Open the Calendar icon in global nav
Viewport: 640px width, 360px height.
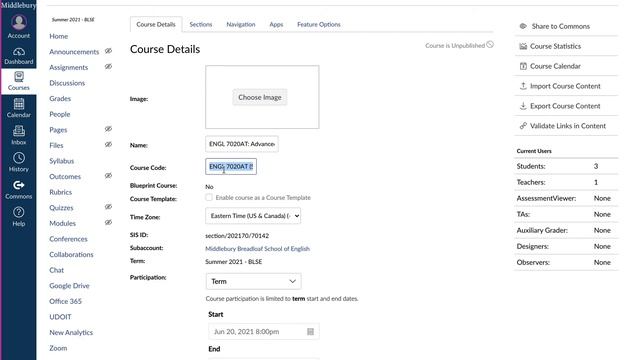click(x=19, y=104)
